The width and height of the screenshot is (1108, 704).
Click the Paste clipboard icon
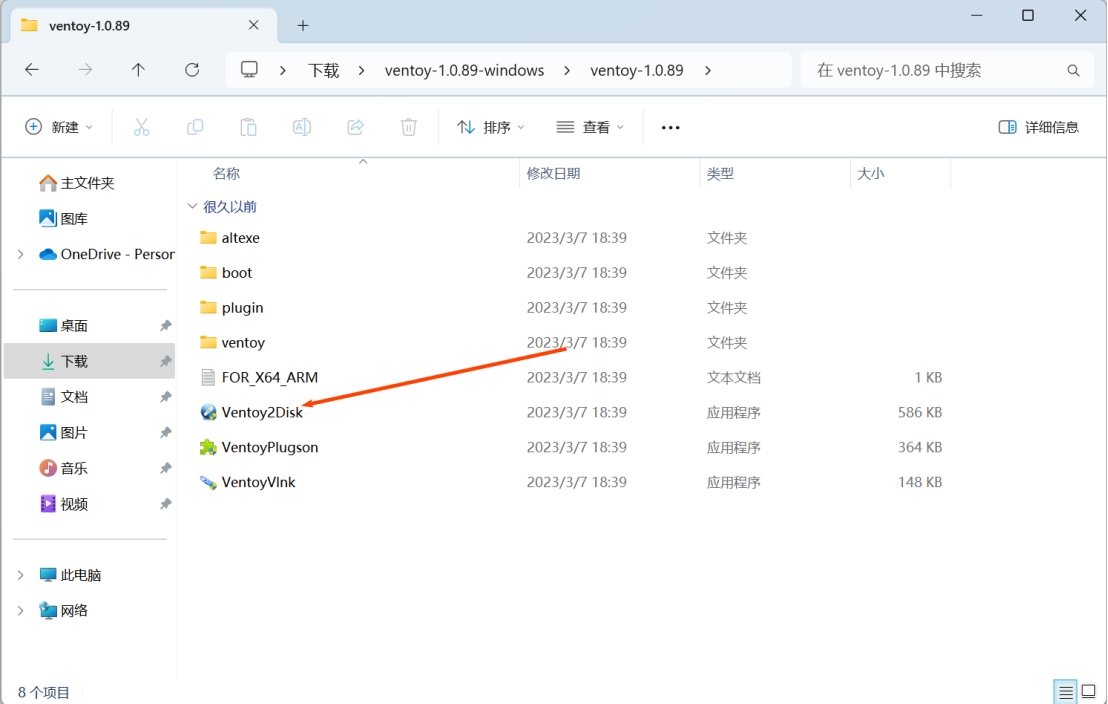pos(248,127)
